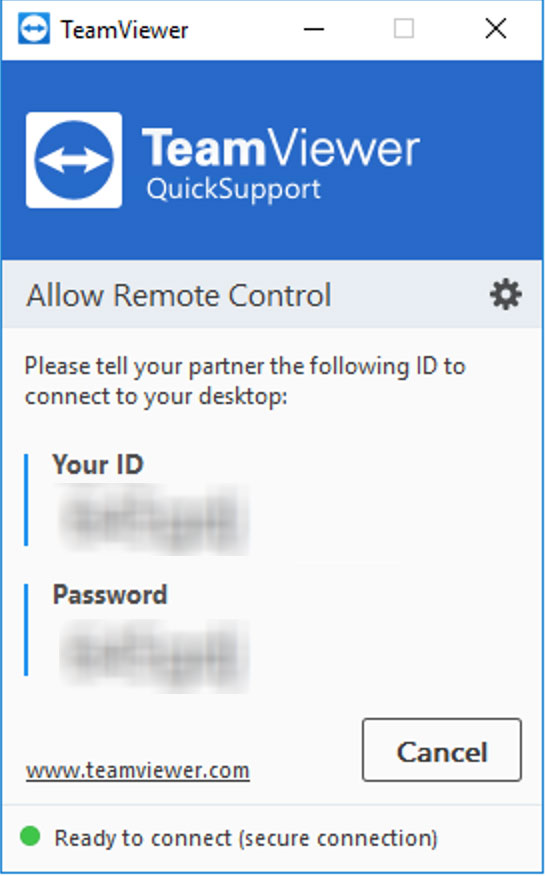
Task: Minimize the TeamViewer window
Action: coord(314,29)
